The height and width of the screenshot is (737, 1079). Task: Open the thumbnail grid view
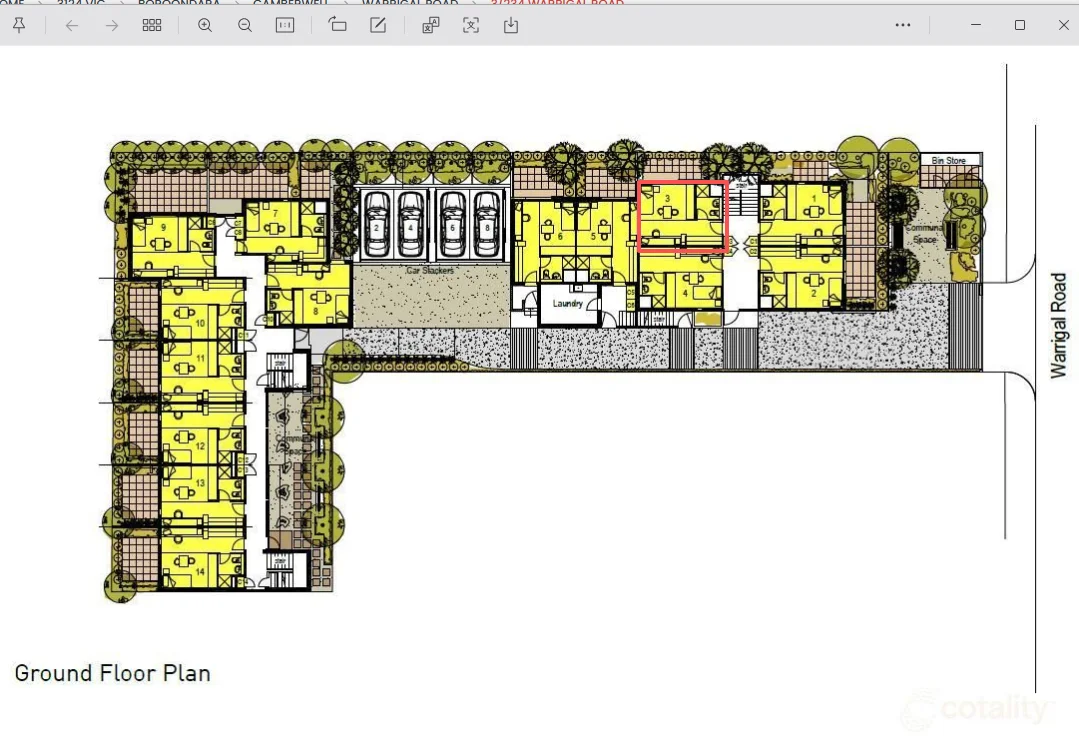(x=151, y=25)
